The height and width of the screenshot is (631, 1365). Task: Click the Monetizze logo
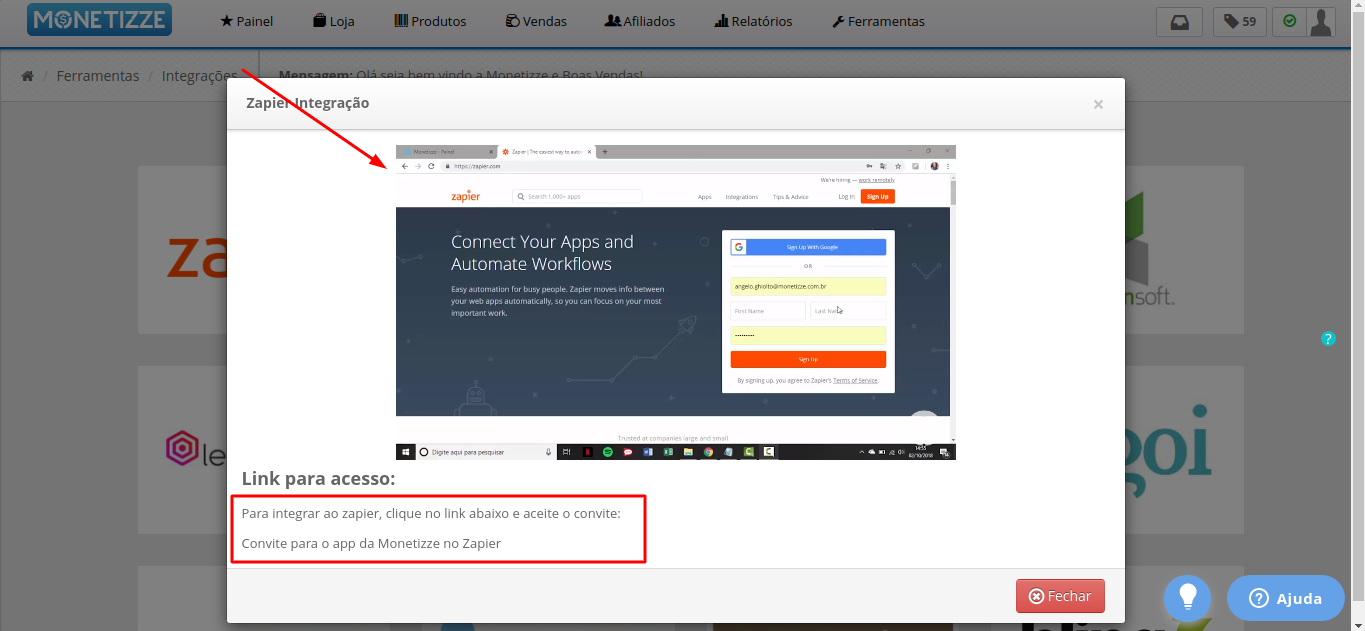point(99,20)
